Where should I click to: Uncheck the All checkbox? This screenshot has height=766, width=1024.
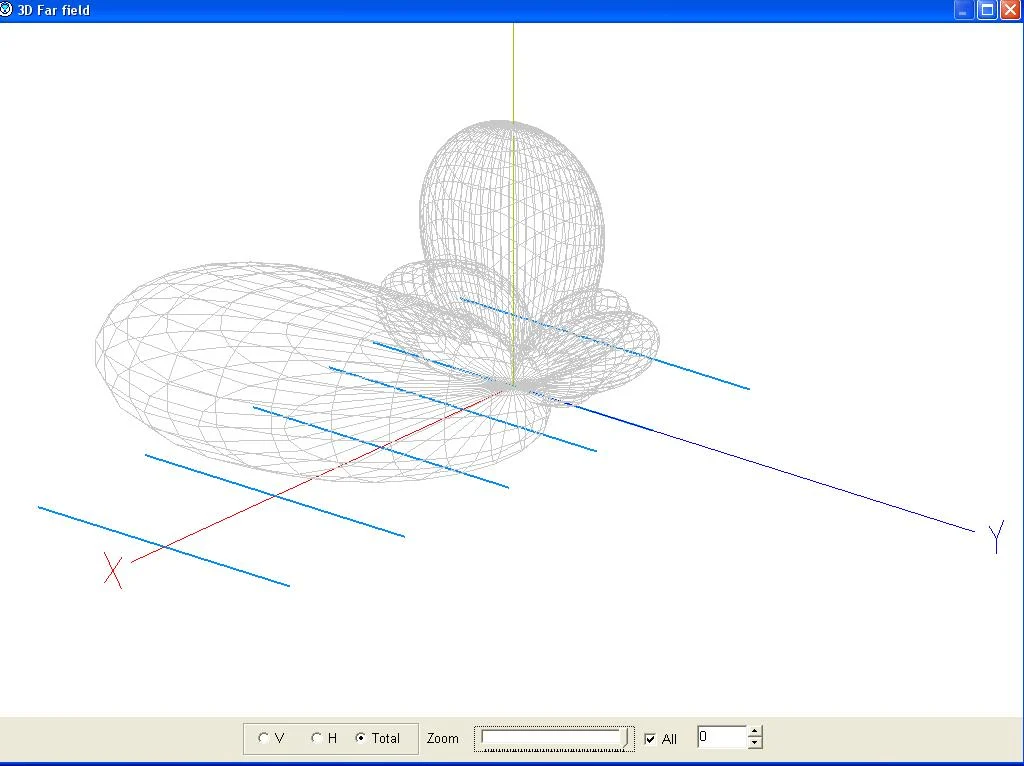[650, 739]
